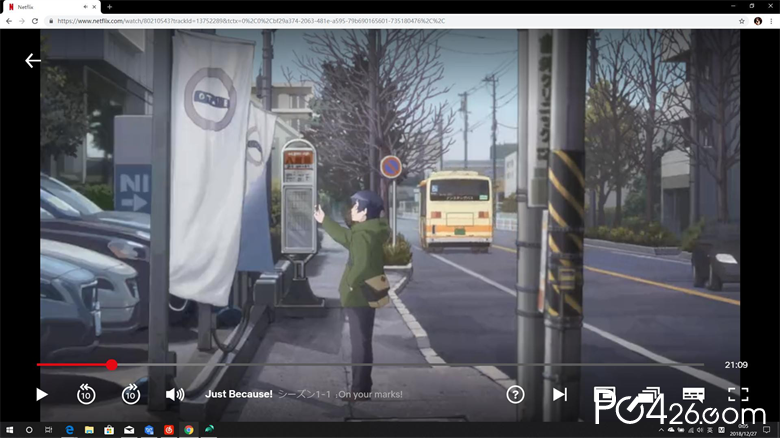Screen dimensions: 780x438
Task: Select the Netflix browser tab
Action: (x=50, y=7)
